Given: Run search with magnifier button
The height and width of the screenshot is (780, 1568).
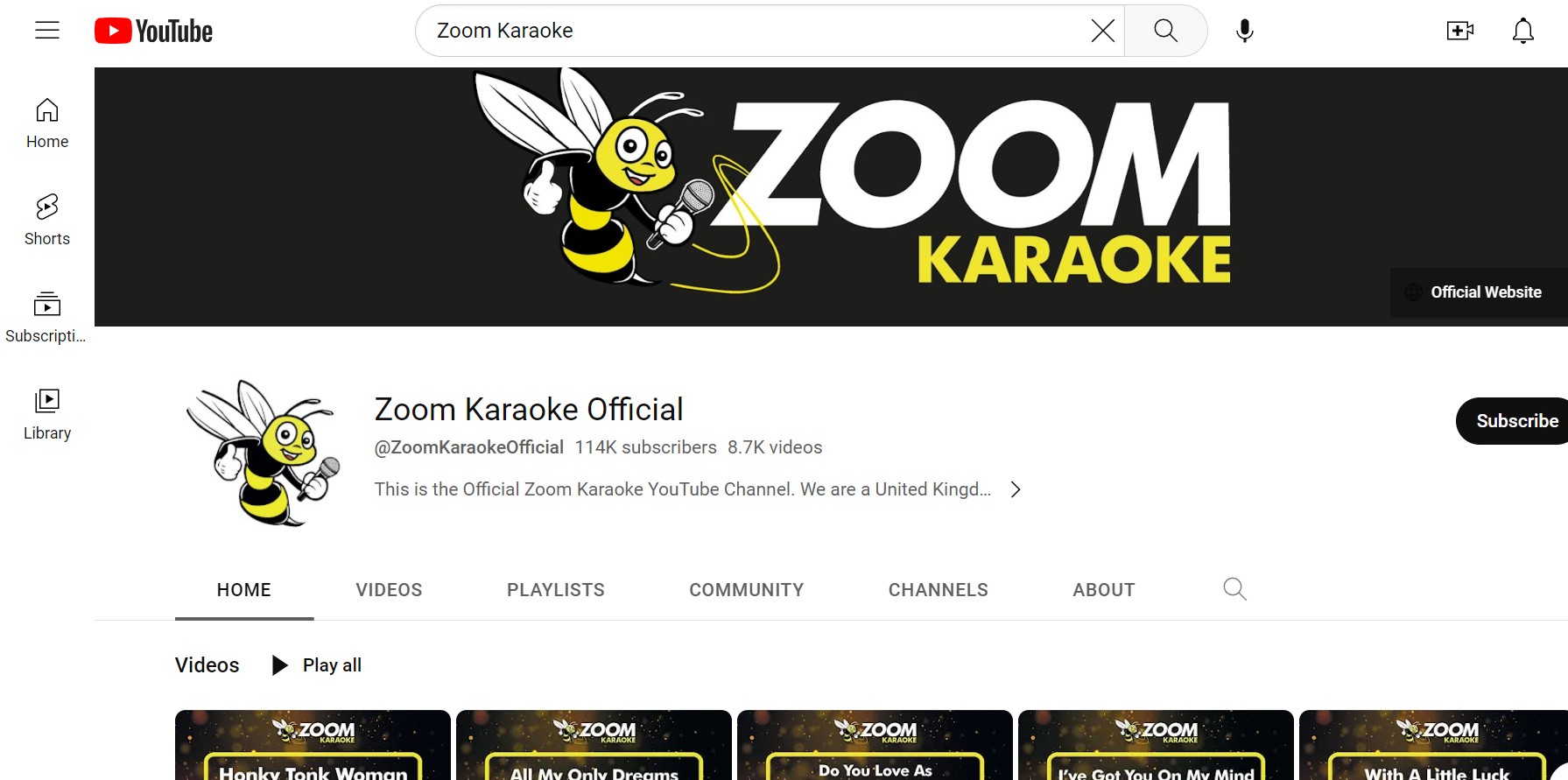Looking at the screenshot, I should (x=1166, y=31).
